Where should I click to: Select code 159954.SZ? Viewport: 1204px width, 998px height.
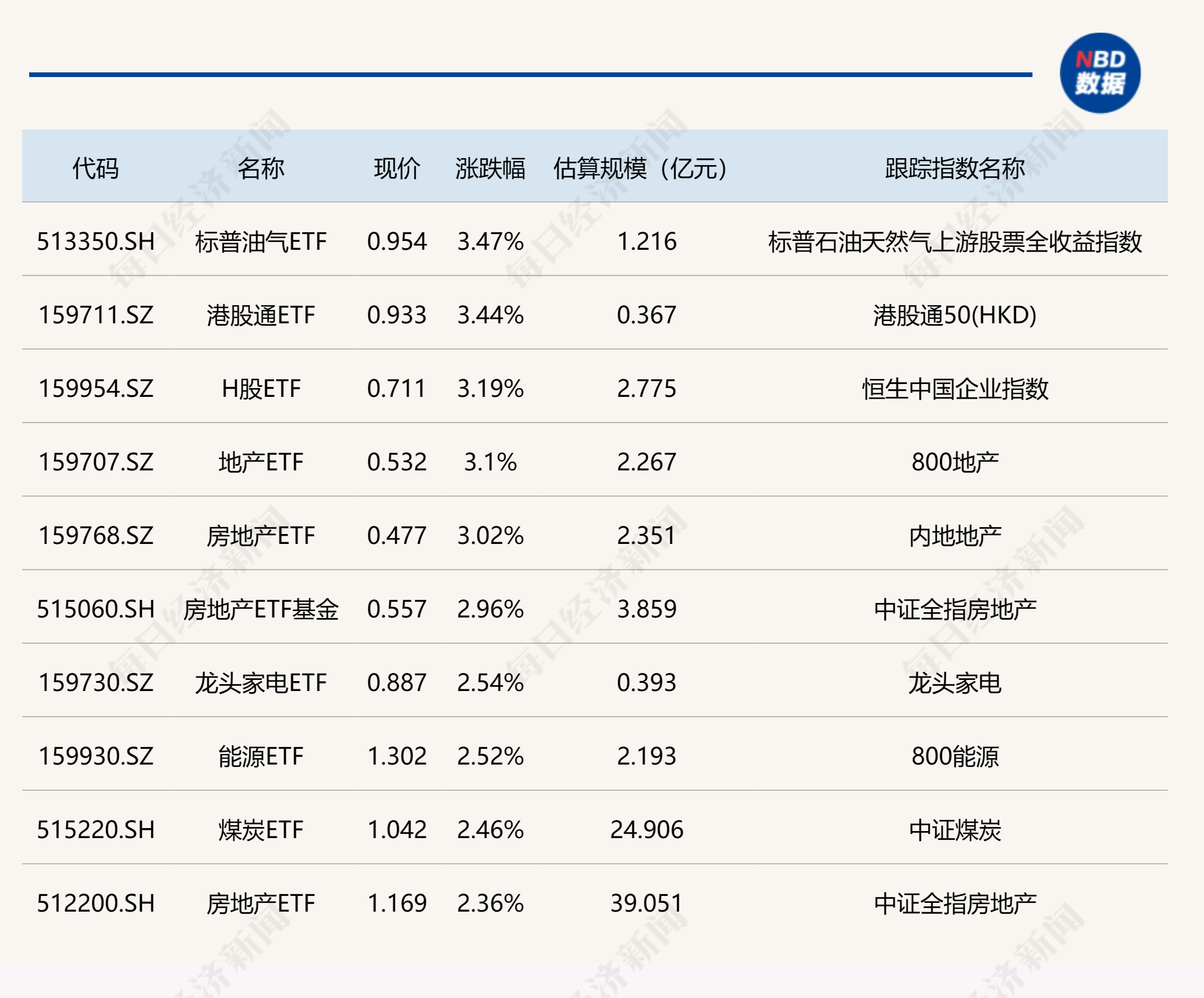point(96,389)
